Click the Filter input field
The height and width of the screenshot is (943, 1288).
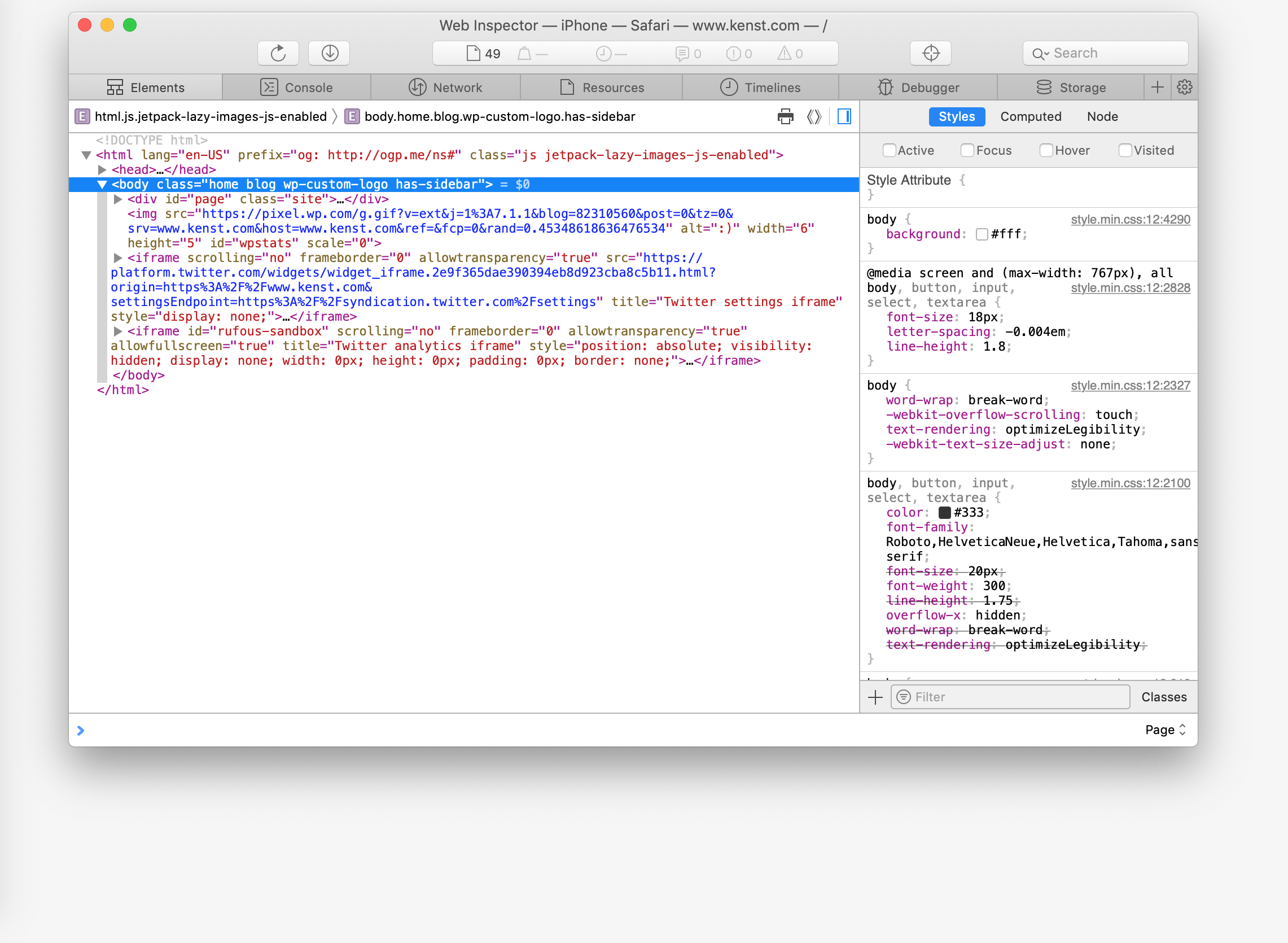[x=1009, y=697]
